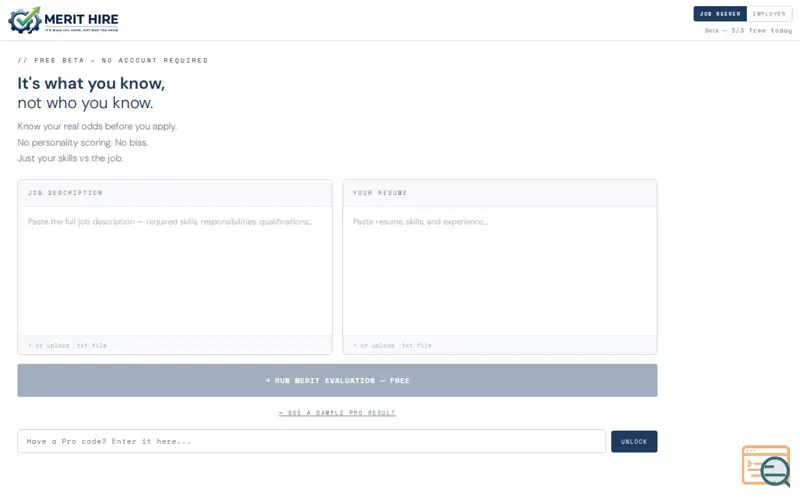800x500 pixels.
Task: Upload a .txt file for job description
Action: (67, 345)
